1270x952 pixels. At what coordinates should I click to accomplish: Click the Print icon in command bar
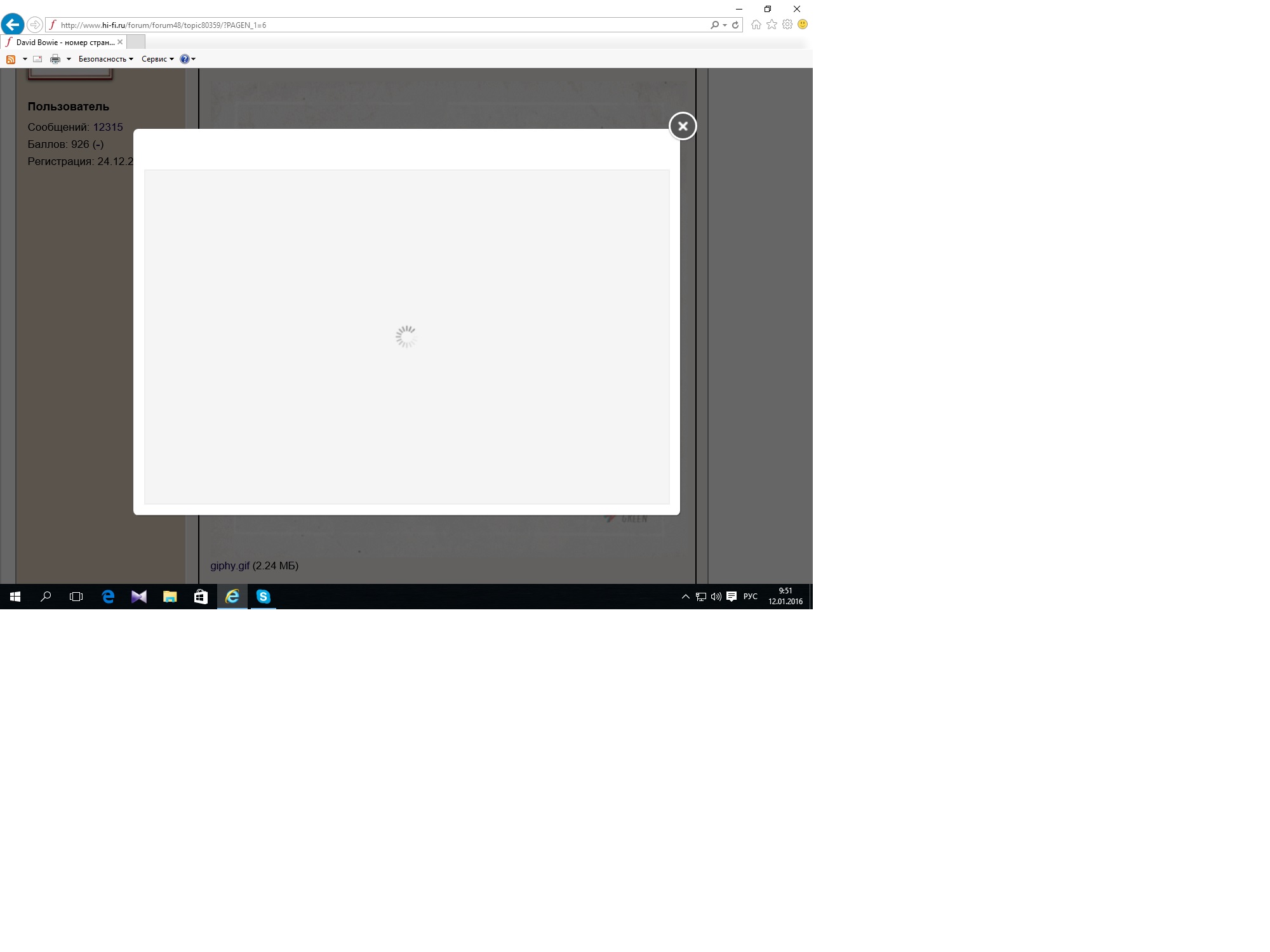point(55,59)
